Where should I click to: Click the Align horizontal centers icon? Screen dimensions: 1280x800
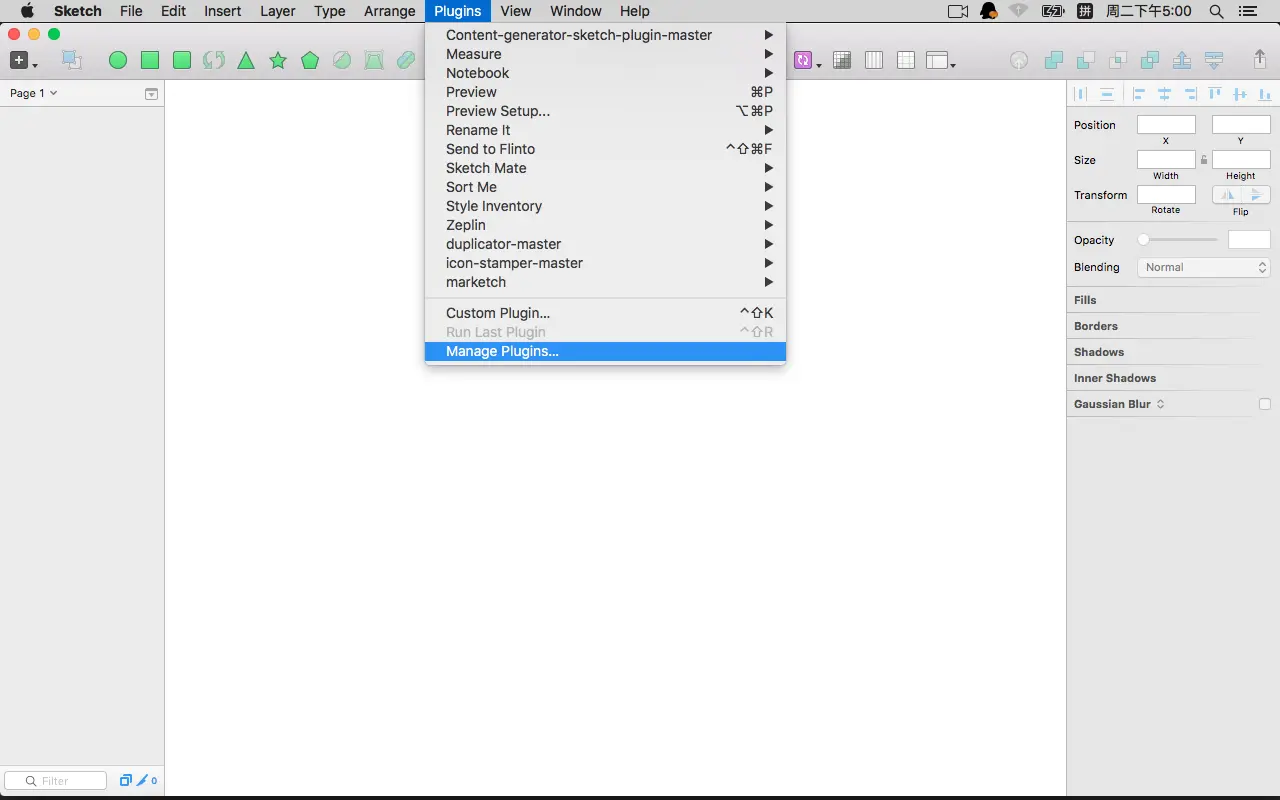click(x=1164, y=94)
